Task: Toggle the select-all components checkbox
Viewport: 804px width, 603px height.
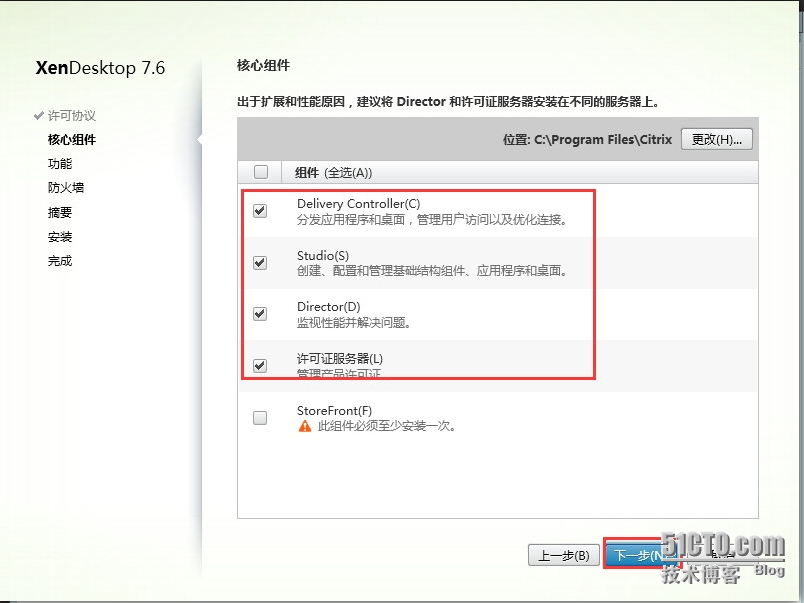Action: tap(261, 172)
